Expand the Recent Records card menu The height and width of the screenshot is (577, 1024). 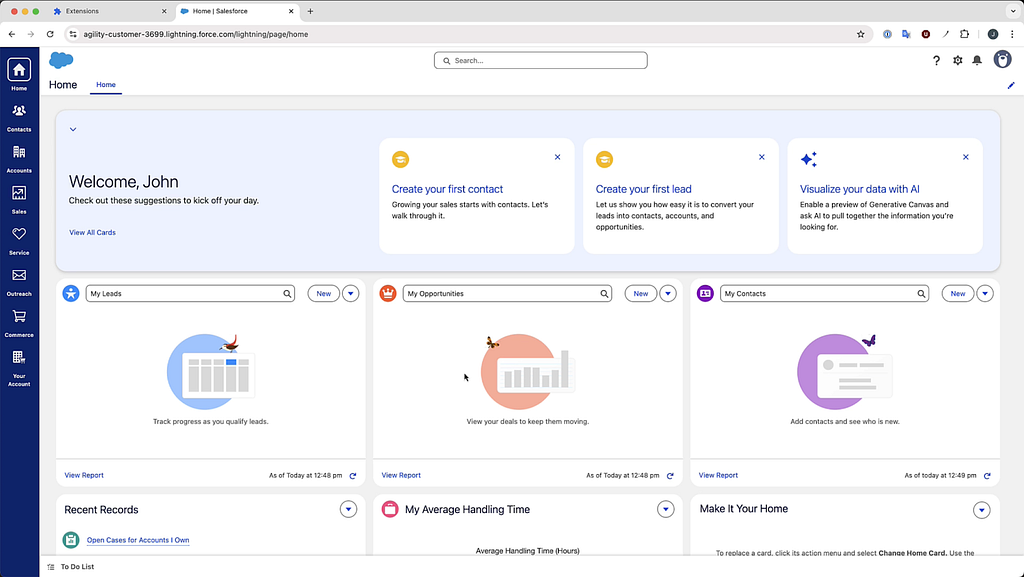(x=348, y=510)
